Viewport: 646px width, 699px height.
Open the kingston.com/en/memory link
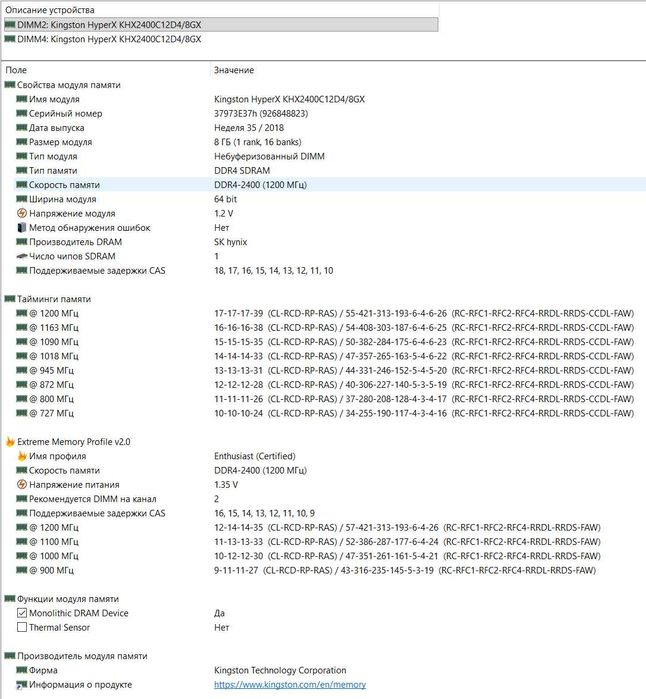click(290, 684)
